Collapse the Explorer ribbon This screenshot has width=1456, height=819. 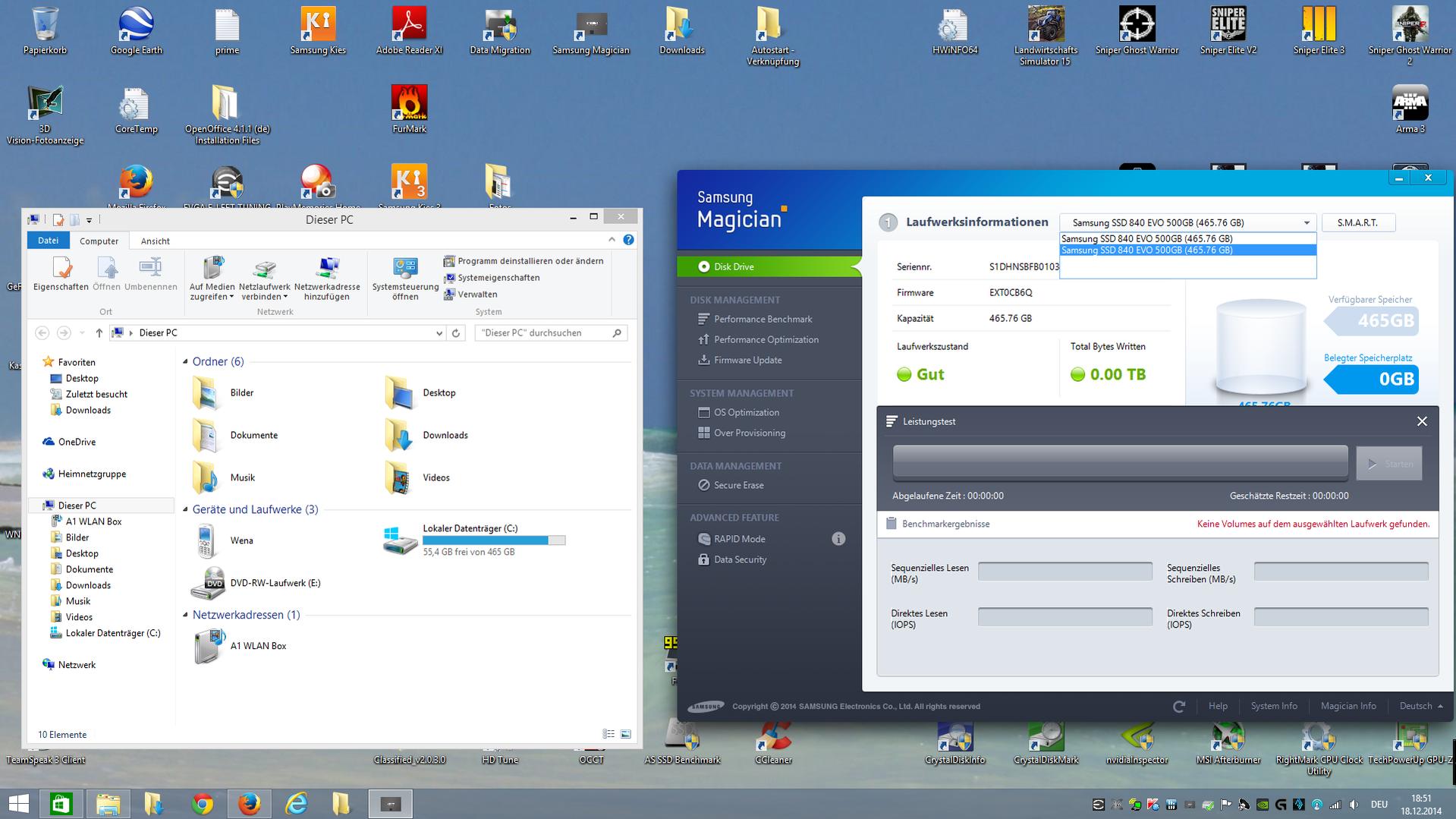click(x=612, y=240)
